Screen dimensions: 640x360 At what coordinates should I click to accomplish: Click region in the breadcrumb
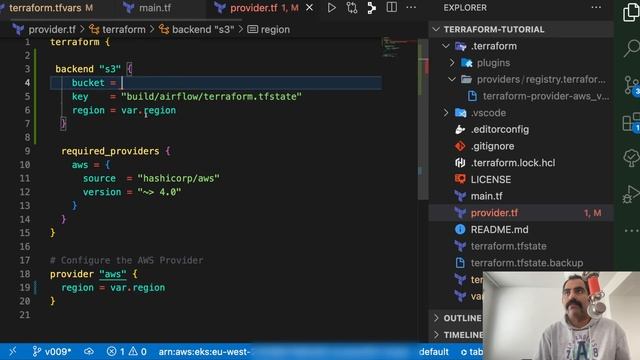click(x=275, y=29)
